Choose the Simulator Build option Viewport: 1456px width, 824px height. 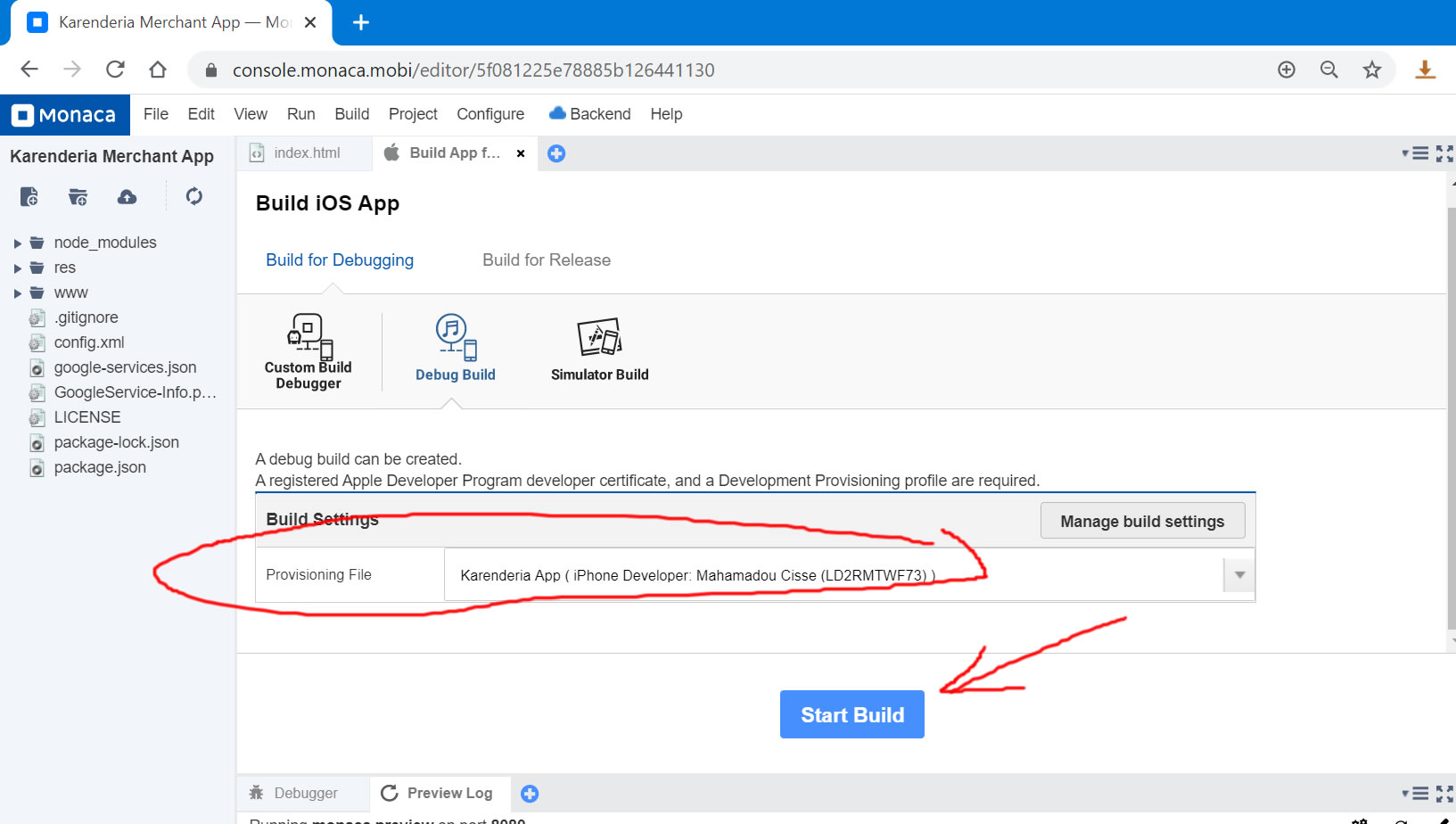click(x=599, y=349)
